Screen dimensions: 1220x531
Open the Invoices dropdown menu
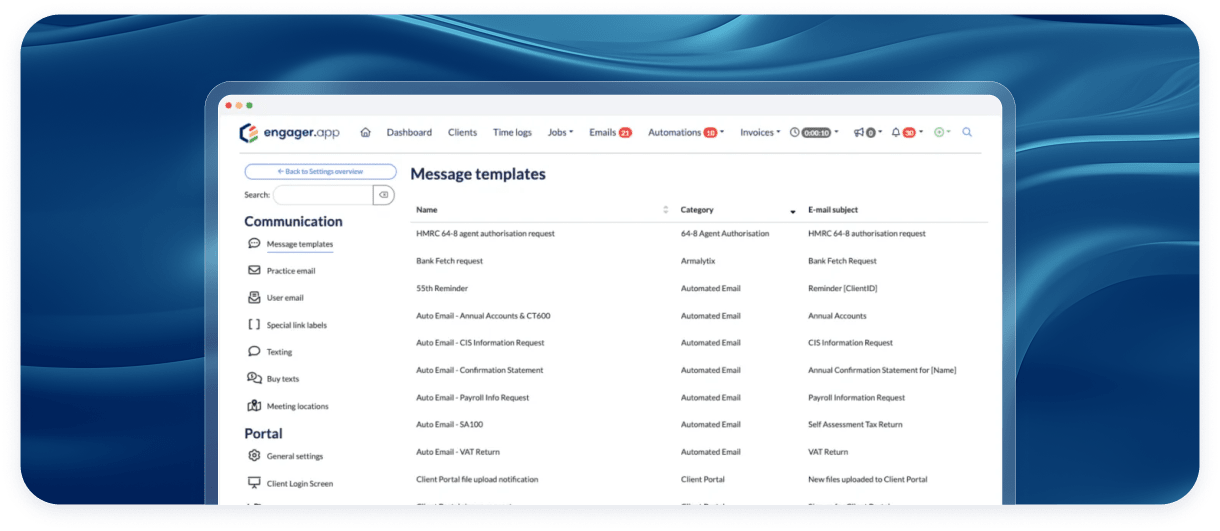coord(760,132)
